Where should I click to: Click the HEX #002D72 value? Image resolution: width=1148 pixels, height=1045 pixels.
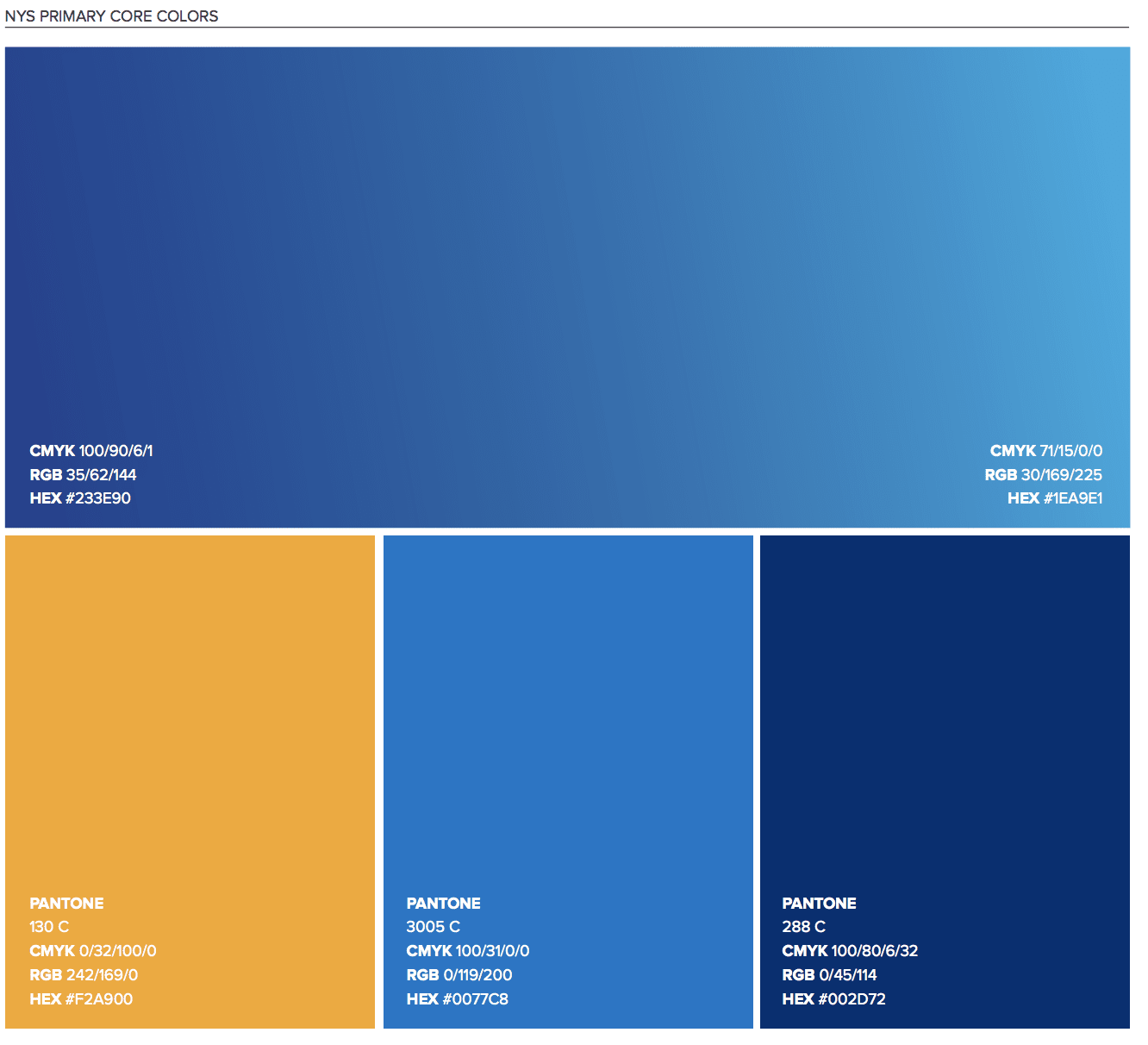(x=833, y=999)
